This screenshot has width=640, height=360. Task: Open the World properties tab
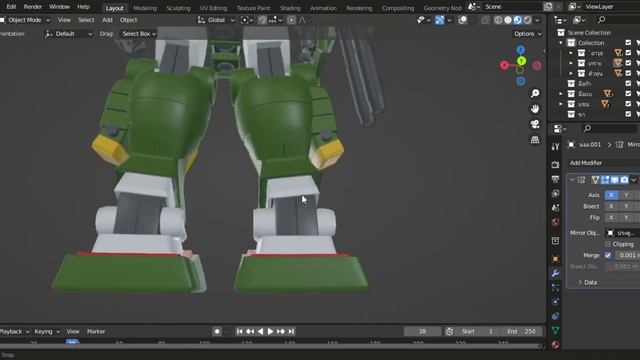point(555,222)
